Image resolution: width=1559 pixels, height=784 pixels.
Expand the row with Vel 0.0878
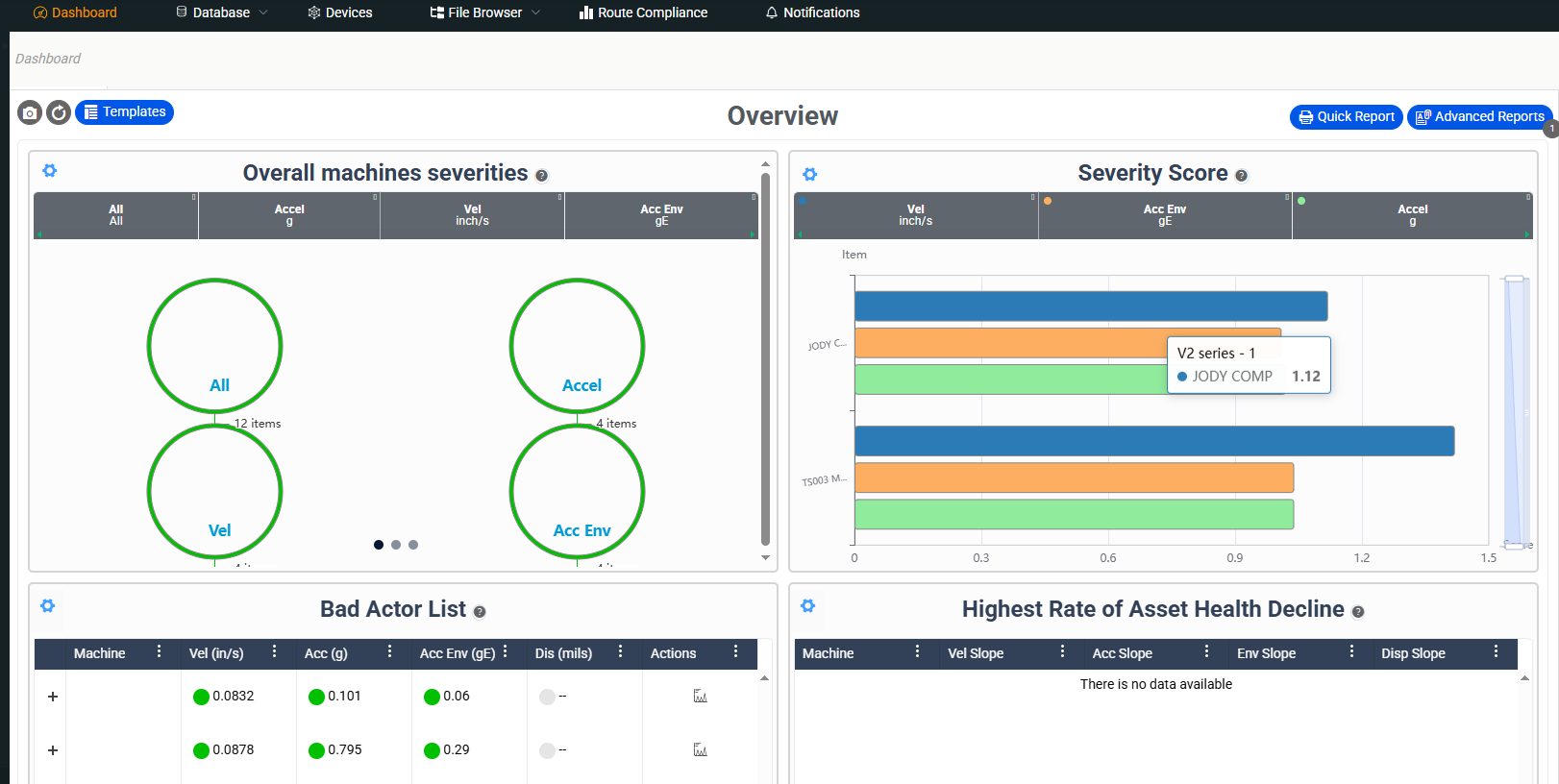[x=53, y=750]
